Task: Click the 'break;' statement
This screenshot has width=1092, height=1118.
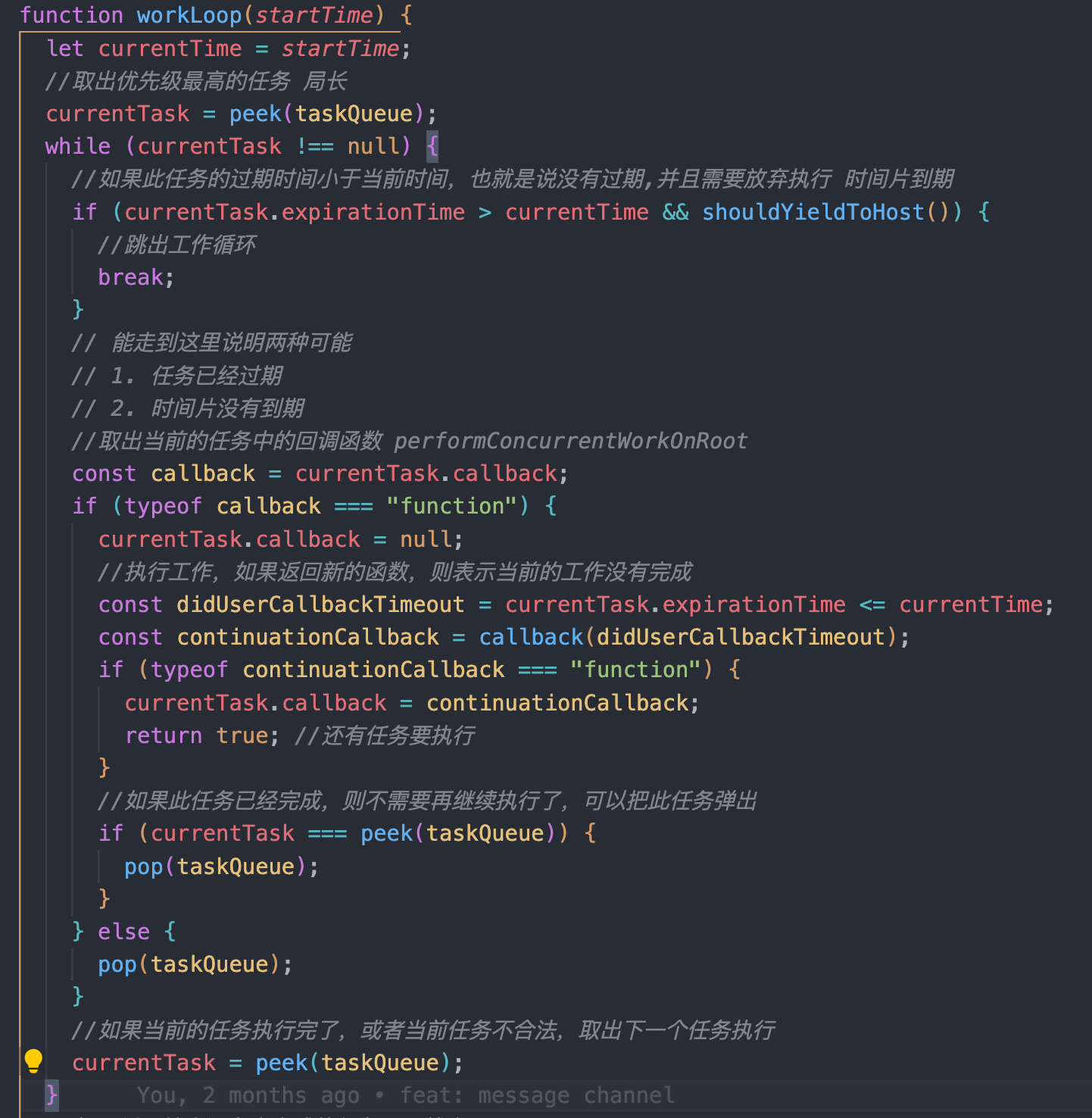Action: pos(136,277)
